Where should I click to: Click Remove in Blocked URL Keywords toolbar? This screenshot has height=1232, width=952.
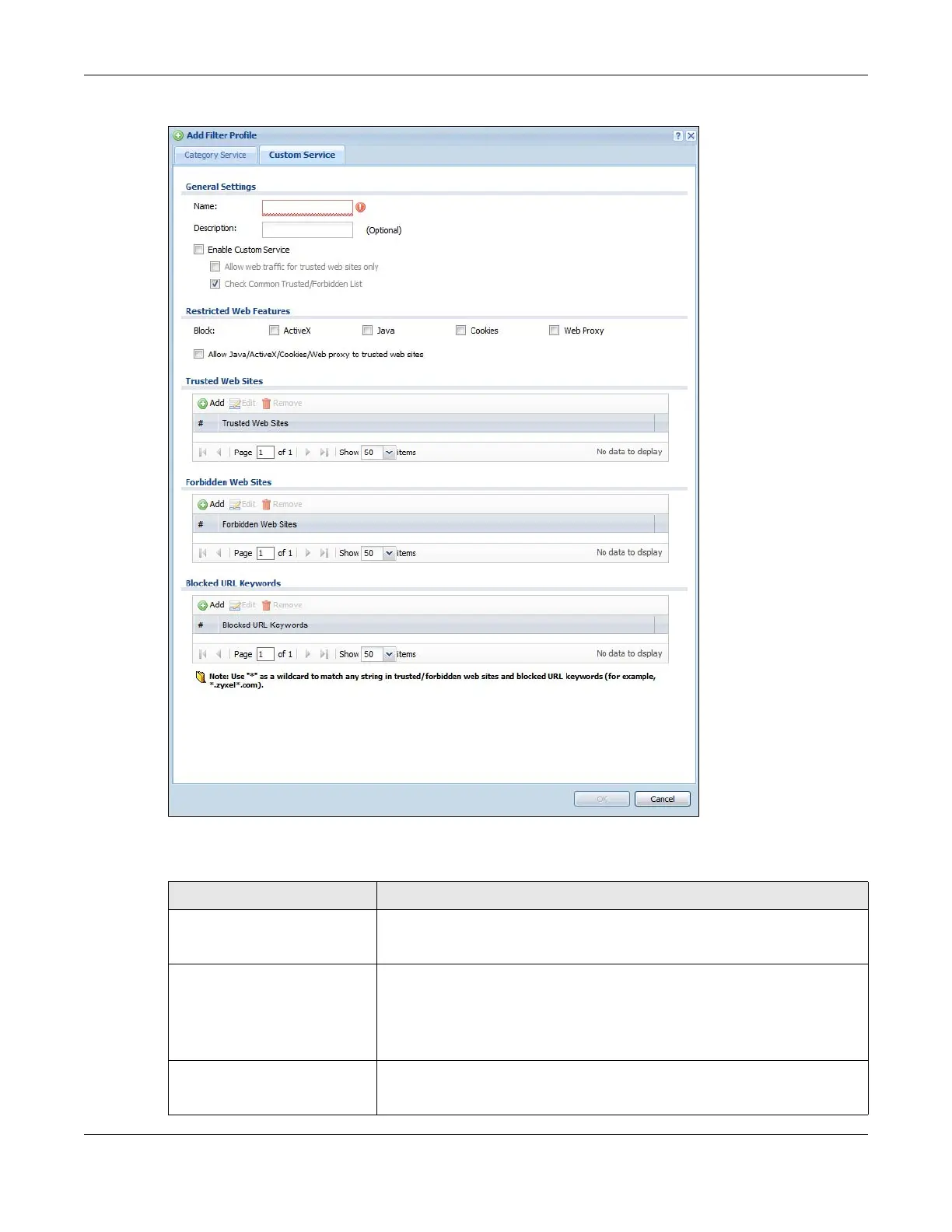click(x=282, y=605)
